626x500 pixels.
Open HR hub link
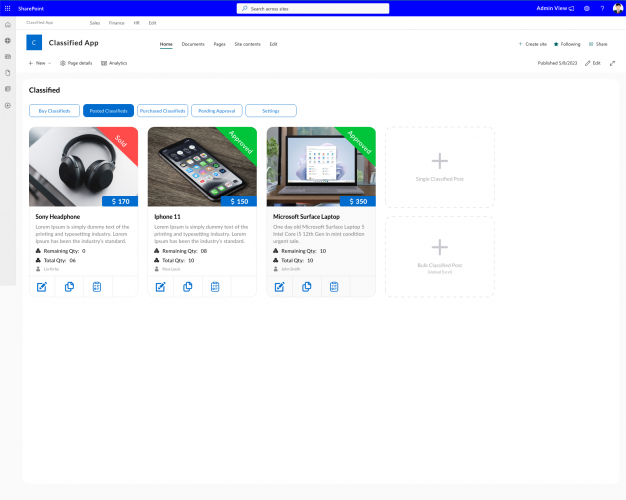(x=137, y=23)
